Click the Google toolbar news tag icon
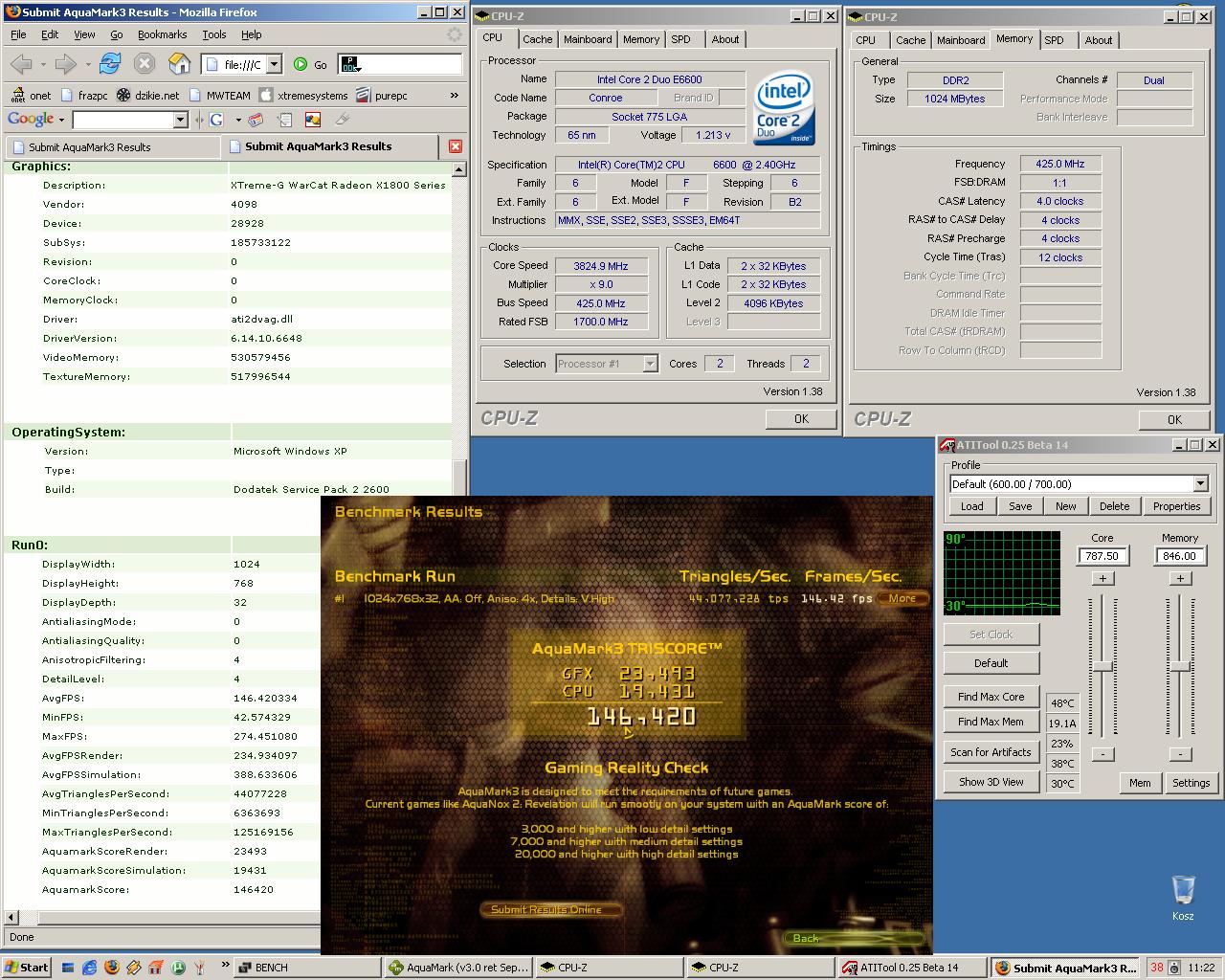This screenshot has height=980, width=1225. pos(256,120)
